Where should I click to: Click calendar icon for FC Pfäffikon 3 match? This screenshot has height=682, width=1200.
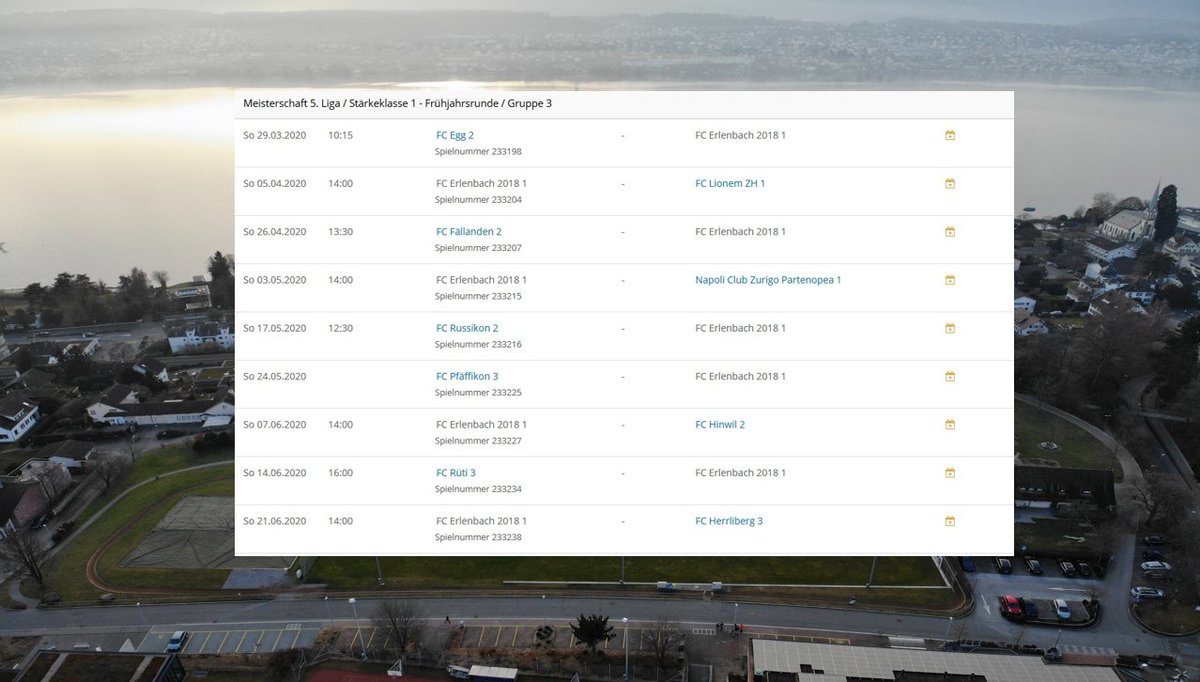click(950, 376)
